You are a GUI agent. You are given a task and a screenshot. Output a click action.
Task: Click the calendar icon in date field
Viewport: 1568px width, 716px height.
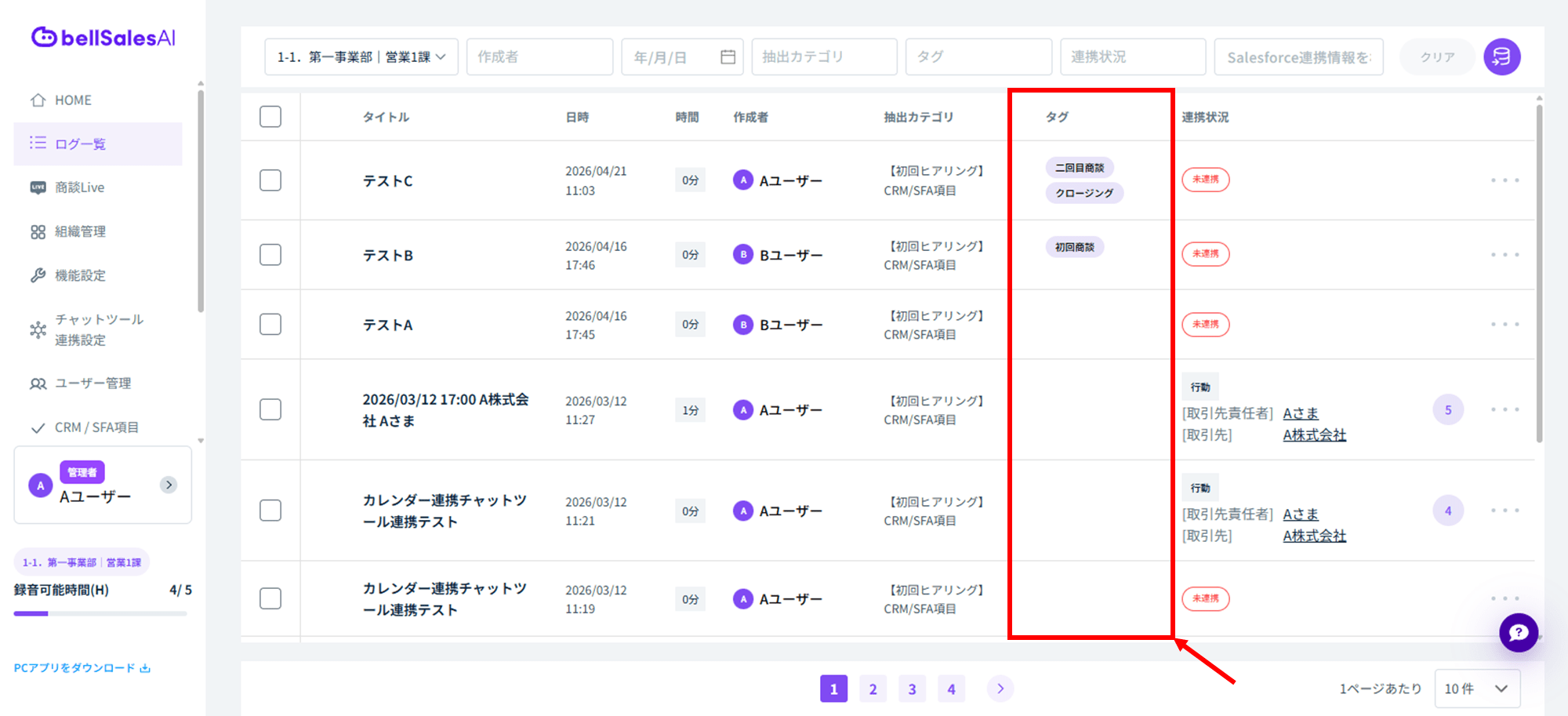click(x=728, y=57)
